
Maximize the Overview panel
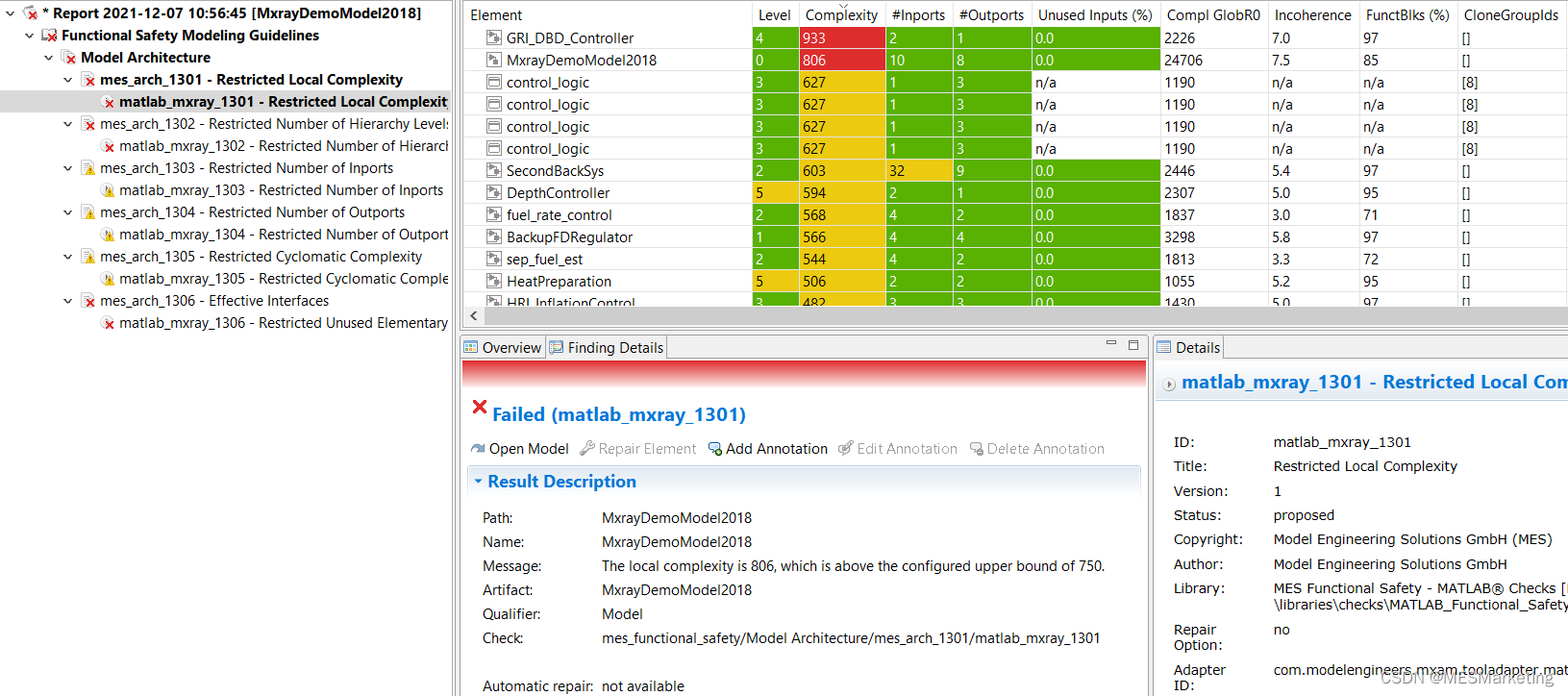[1133, 344]
